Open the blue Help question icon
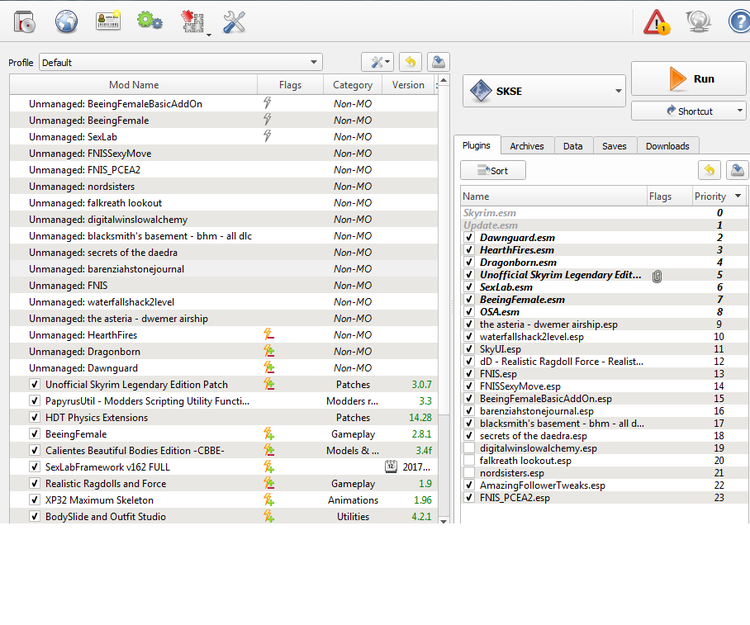750x625 pixels. click(x=739, y=22)
